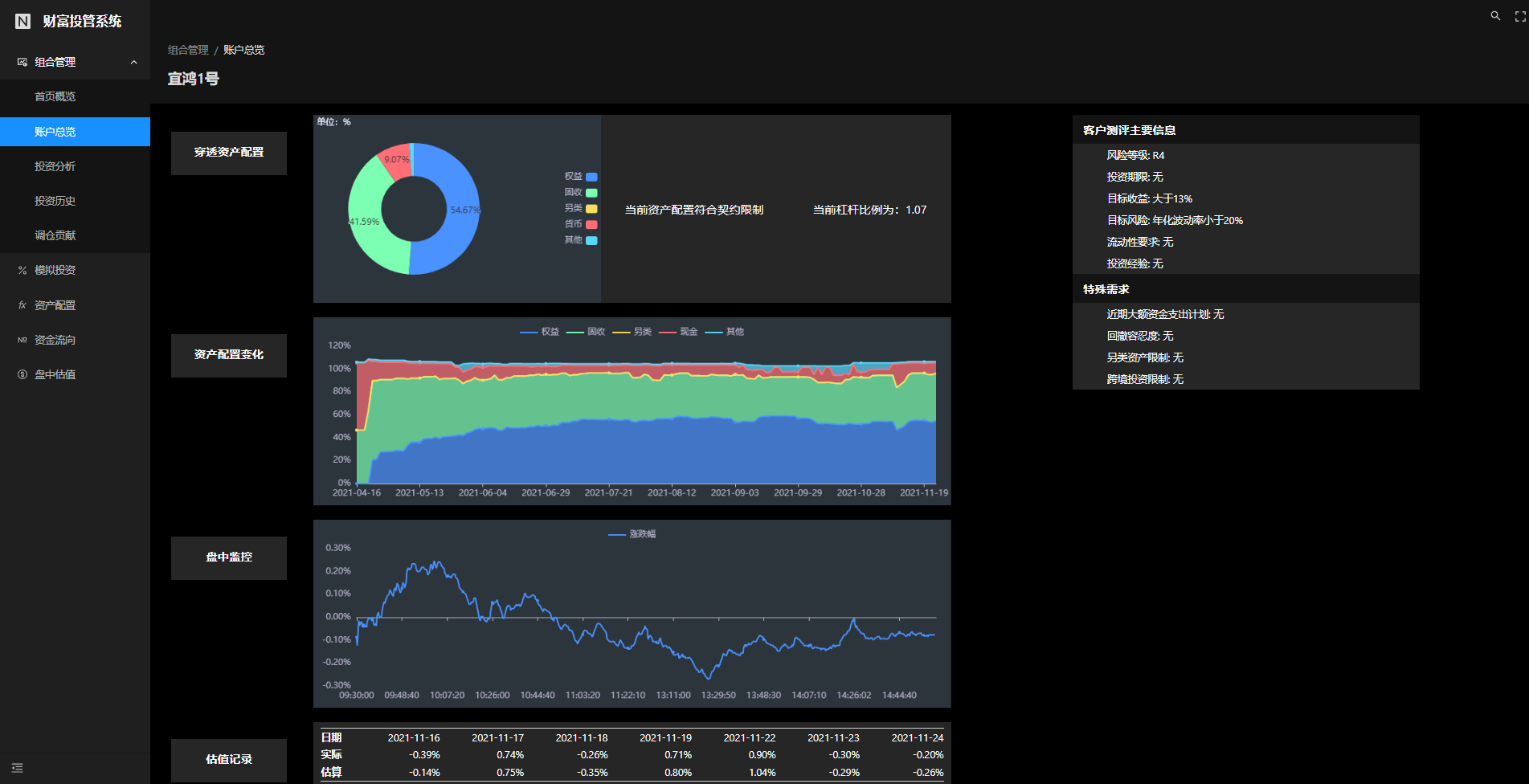The width and height of the screenshot is (1529, 784).
Task: Open the 资产配置 sidebar menu
Action: point(75,305)
